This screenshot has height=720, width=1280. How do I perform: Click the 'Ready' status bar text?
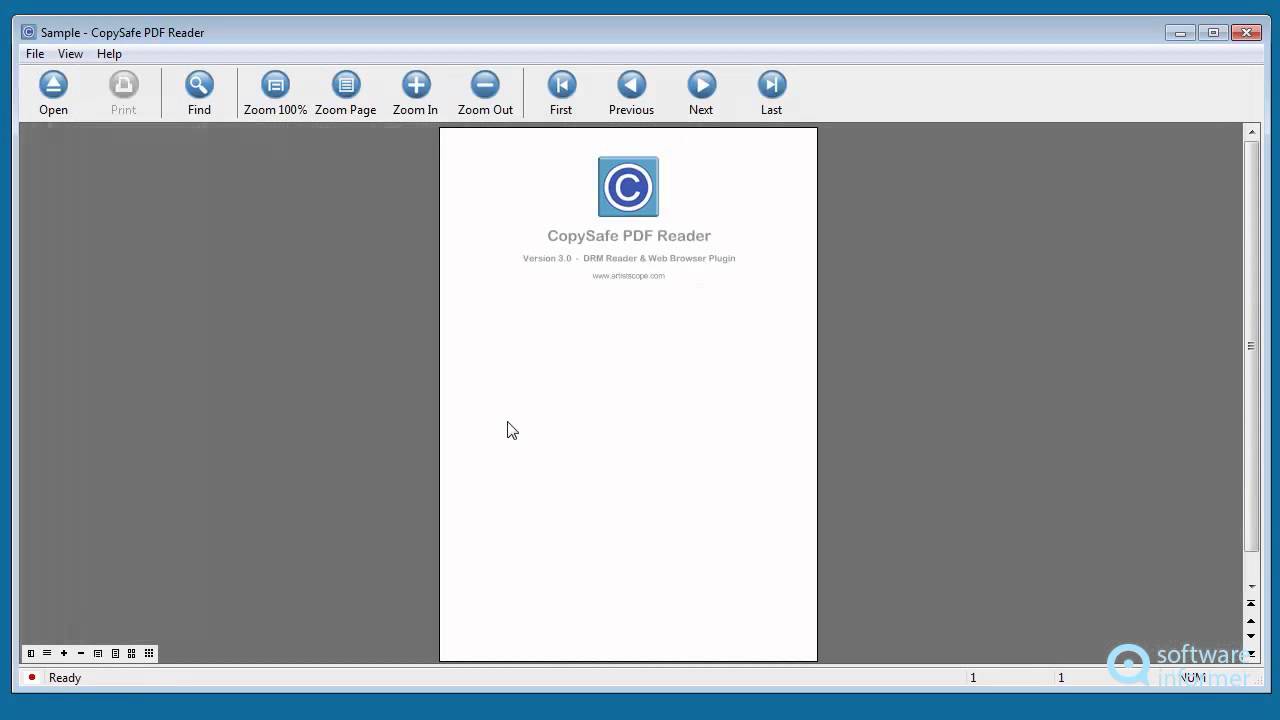click(65, 678)
